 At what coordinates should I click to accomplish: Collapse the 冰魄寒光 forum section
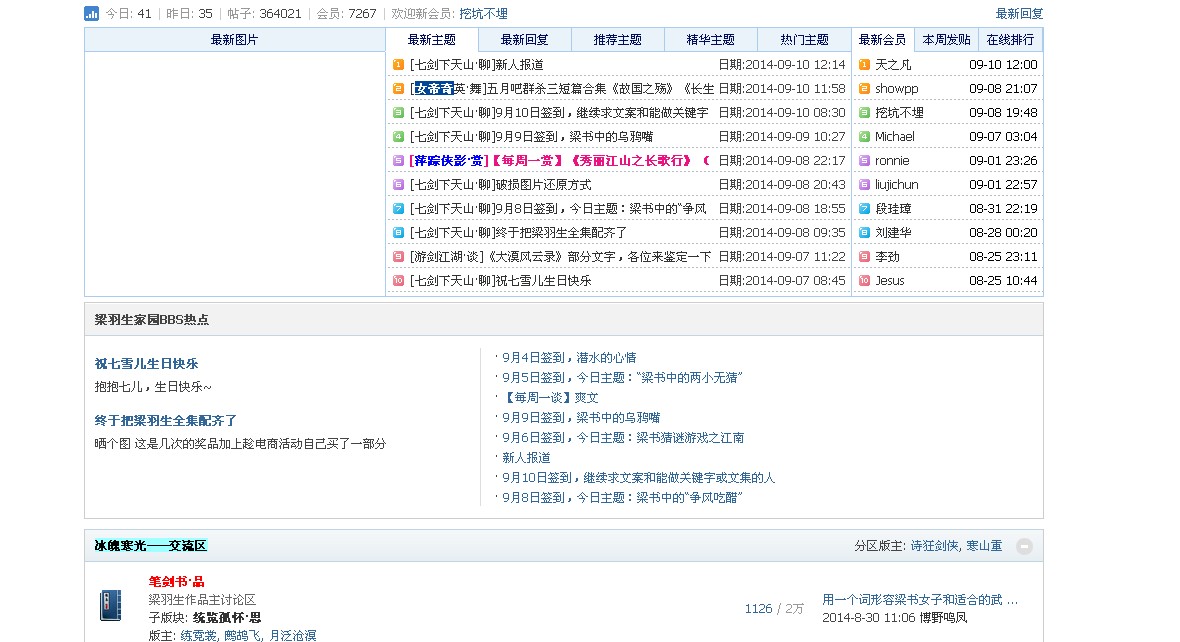pos(1024,546)
